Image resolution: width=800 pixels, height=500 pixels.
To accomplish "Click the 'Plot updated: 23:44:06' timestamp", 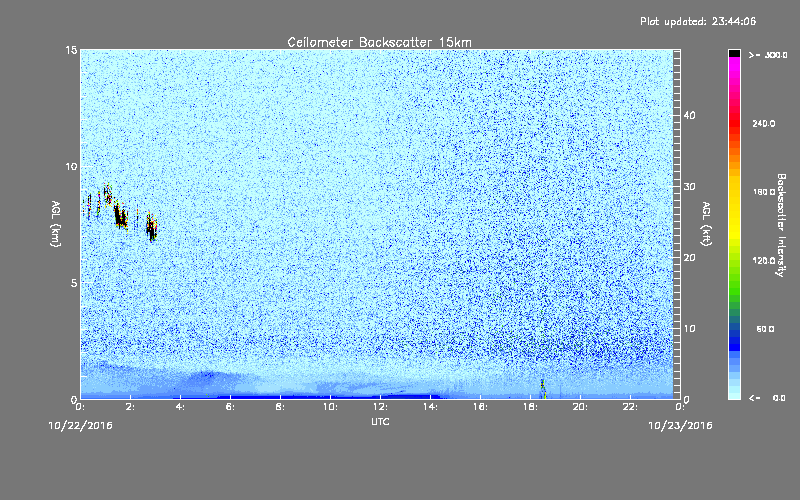I will click(x=698, y=21).
